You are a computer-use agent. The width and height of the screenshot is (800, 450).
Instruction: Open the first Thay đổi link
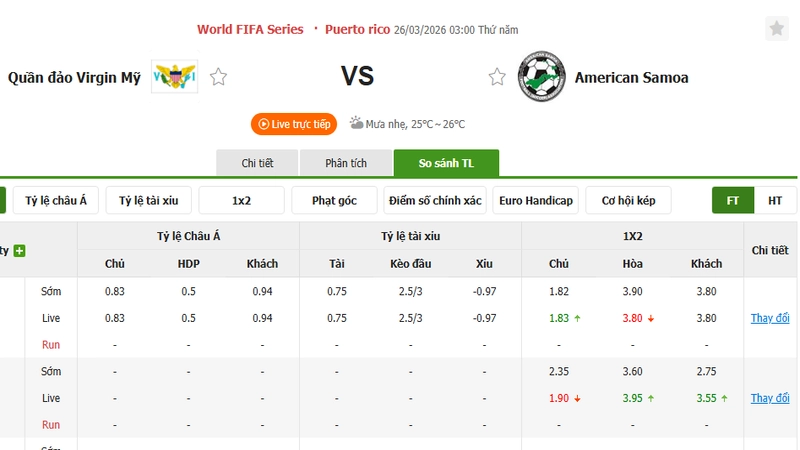pyautogui.click(x=770, y=318)
